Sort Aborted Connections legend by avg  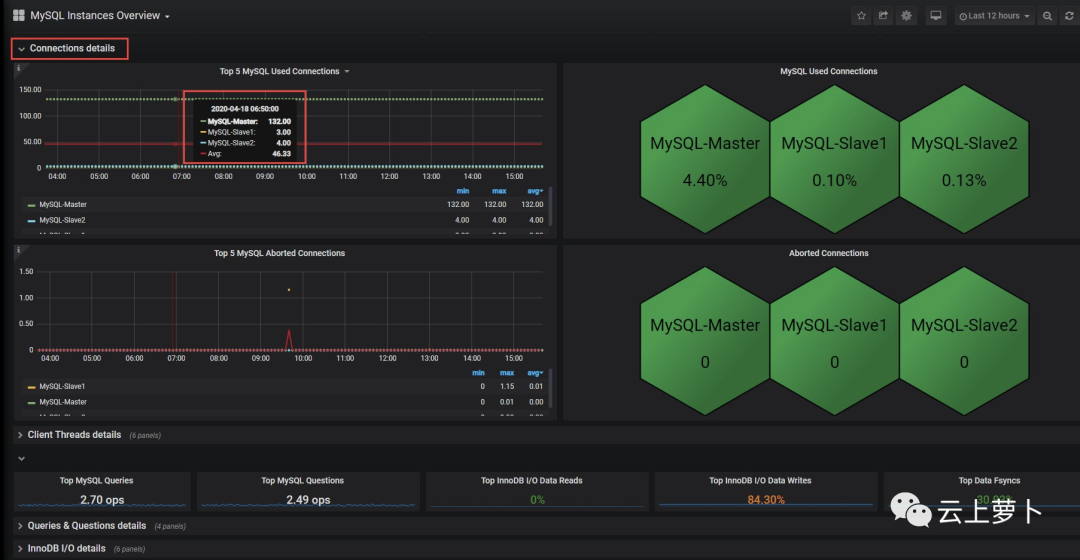(x=534, y=373)
